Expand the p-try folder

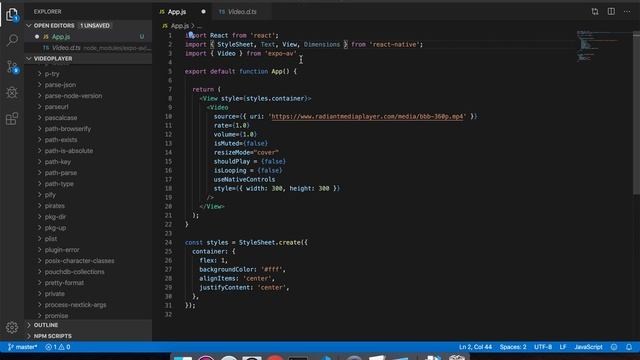pyautogui.click(x=88, y=74)
